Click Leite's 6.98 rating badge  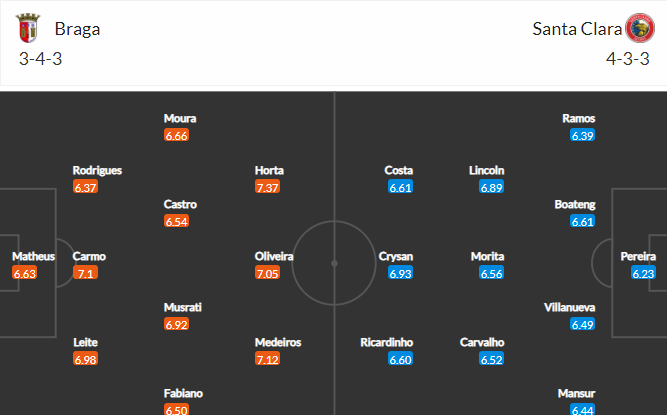[x=86, y=359]
